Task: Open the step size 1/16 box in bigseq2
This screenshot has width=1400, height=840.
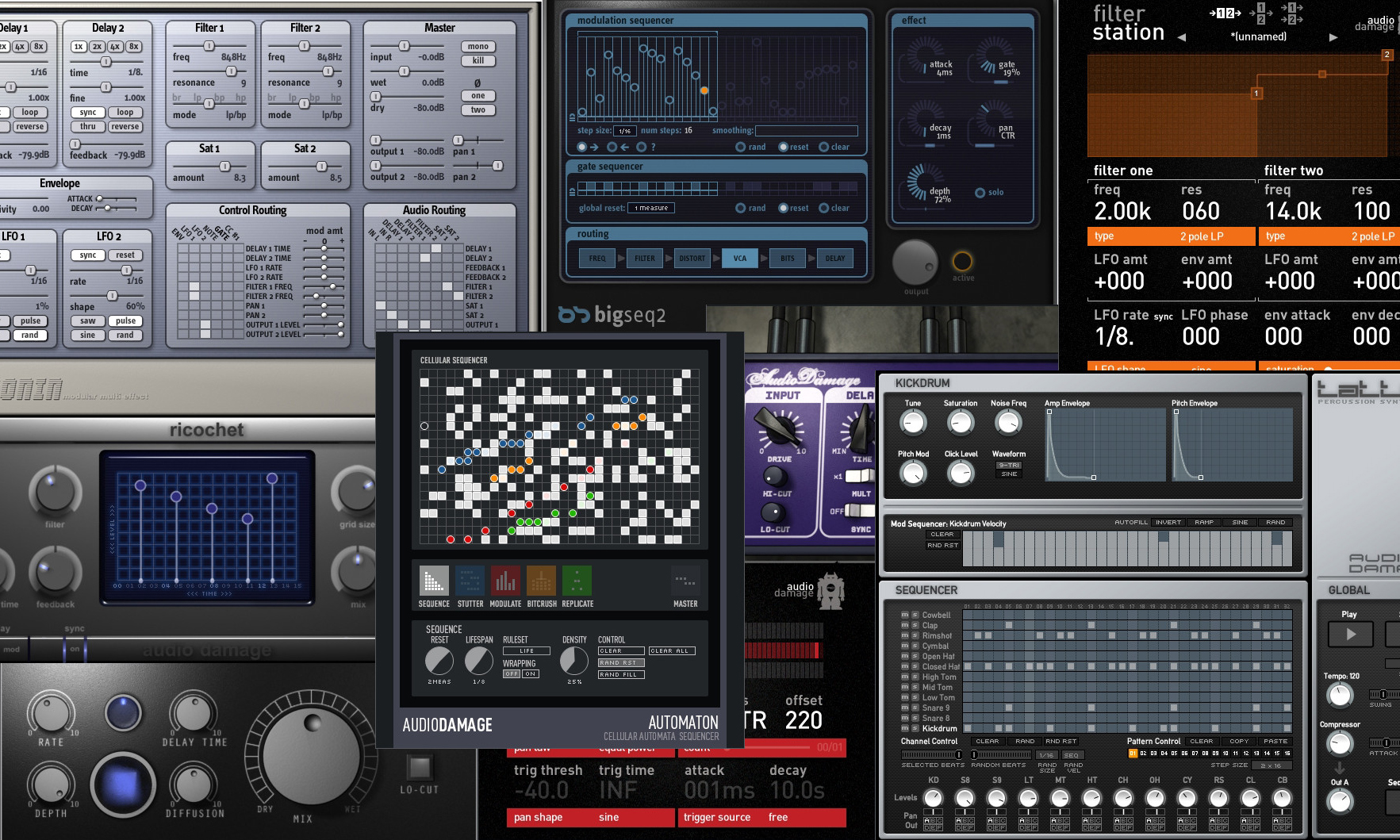Action: tap(625, 131)
